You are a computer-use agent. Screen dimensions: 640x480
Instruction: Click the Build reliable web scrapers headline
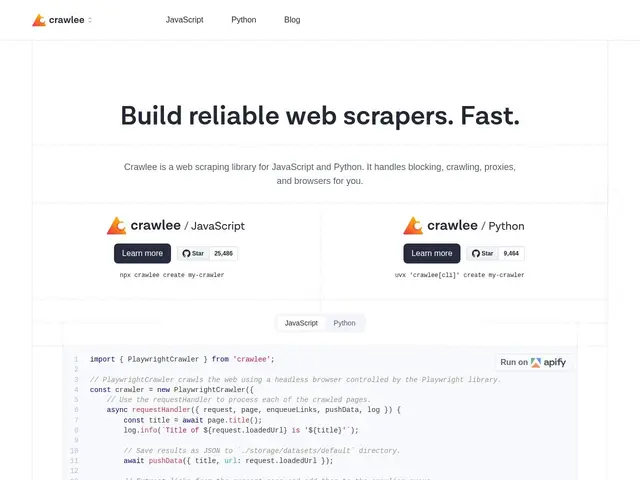(x=320, y=116)
